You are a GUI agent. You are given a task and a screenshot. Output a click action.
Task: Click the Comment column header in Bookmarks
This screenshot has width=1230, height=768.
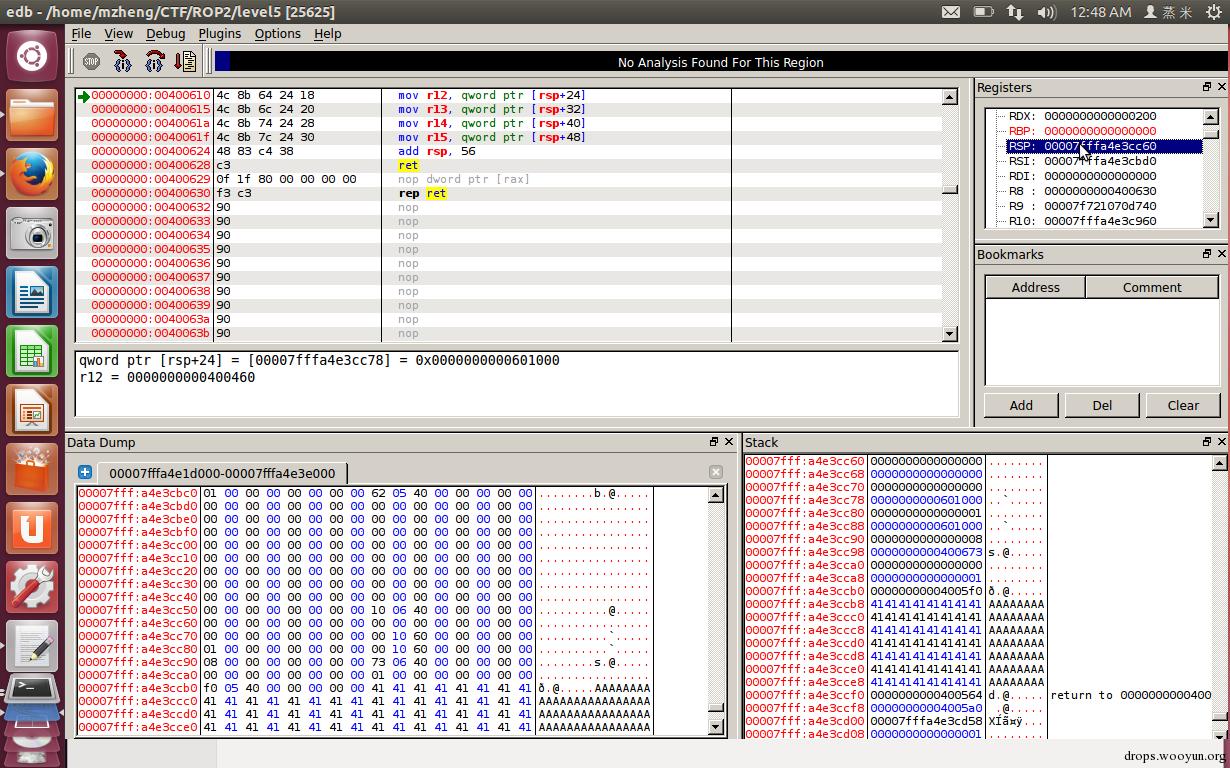[1152, 287]
